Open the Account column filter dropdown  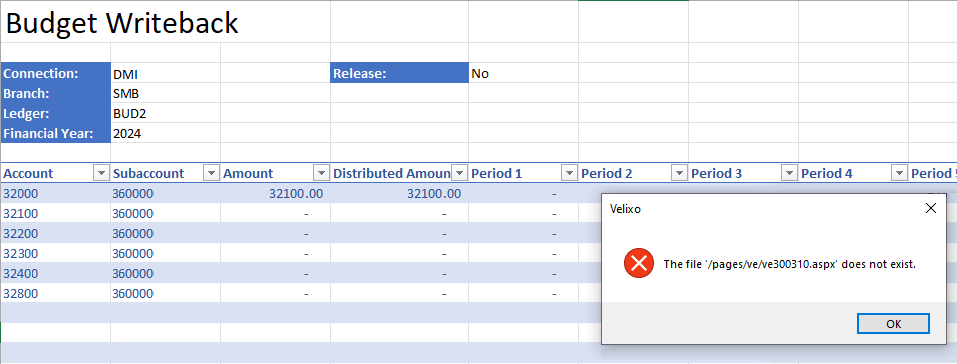click(101, 173)
